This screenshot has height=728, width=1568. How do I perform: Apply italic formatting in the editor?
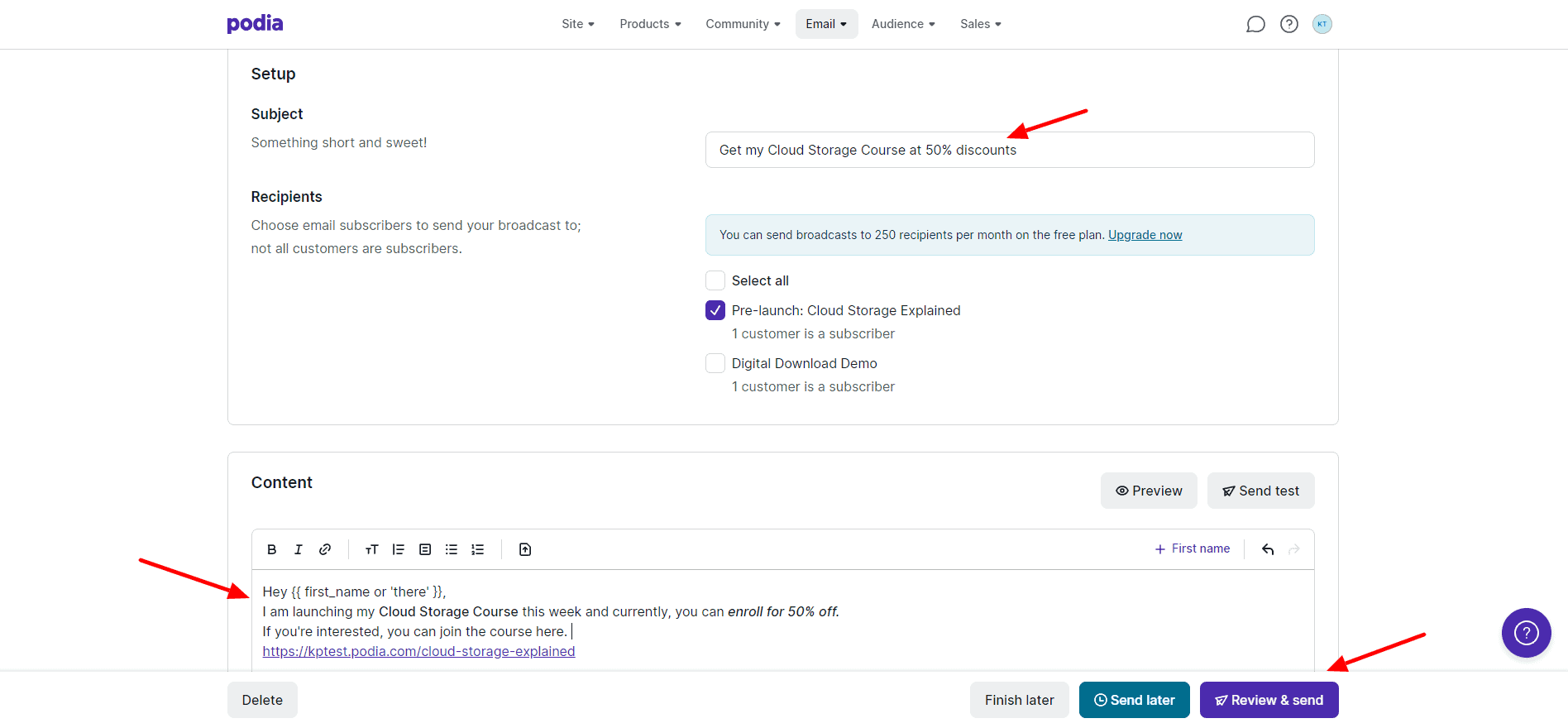point(299,549)
